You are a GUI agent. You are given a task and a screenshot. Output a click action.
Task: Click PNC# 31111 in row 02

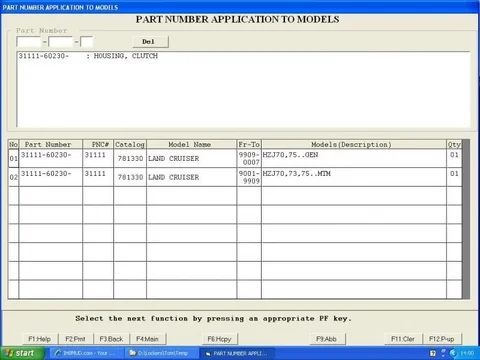pos(95,174)
